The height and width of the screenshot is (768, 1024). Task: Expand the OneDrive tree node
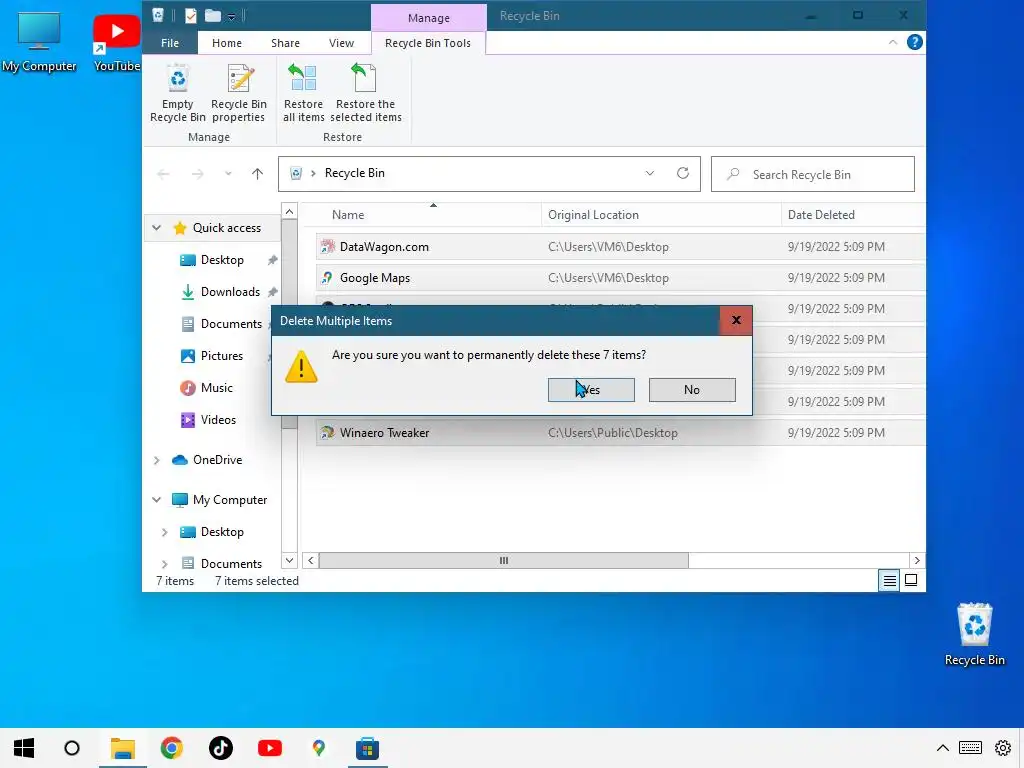(x=157, y=460)
